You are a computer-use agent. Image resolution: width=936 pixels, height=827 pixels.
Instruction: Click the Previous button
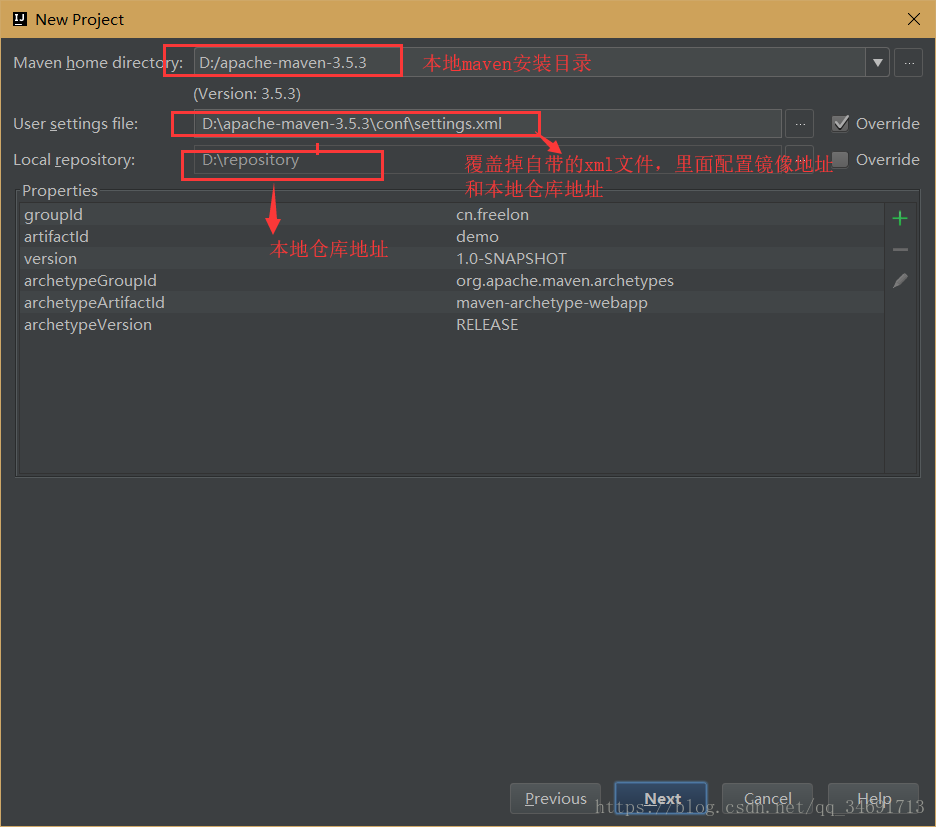click(555, 798)
